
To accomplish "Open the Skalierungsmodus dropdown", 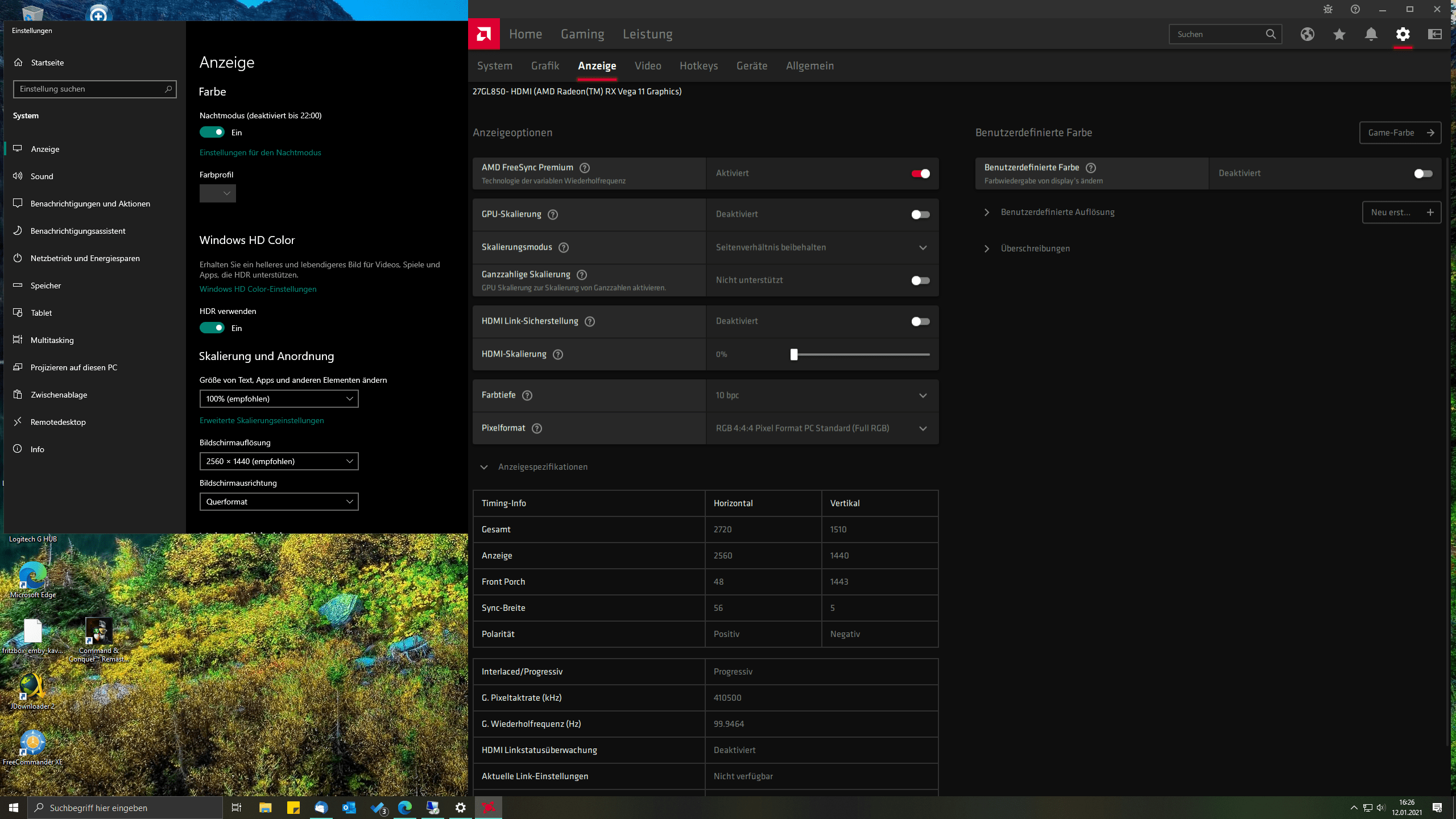I will (822, 247).
